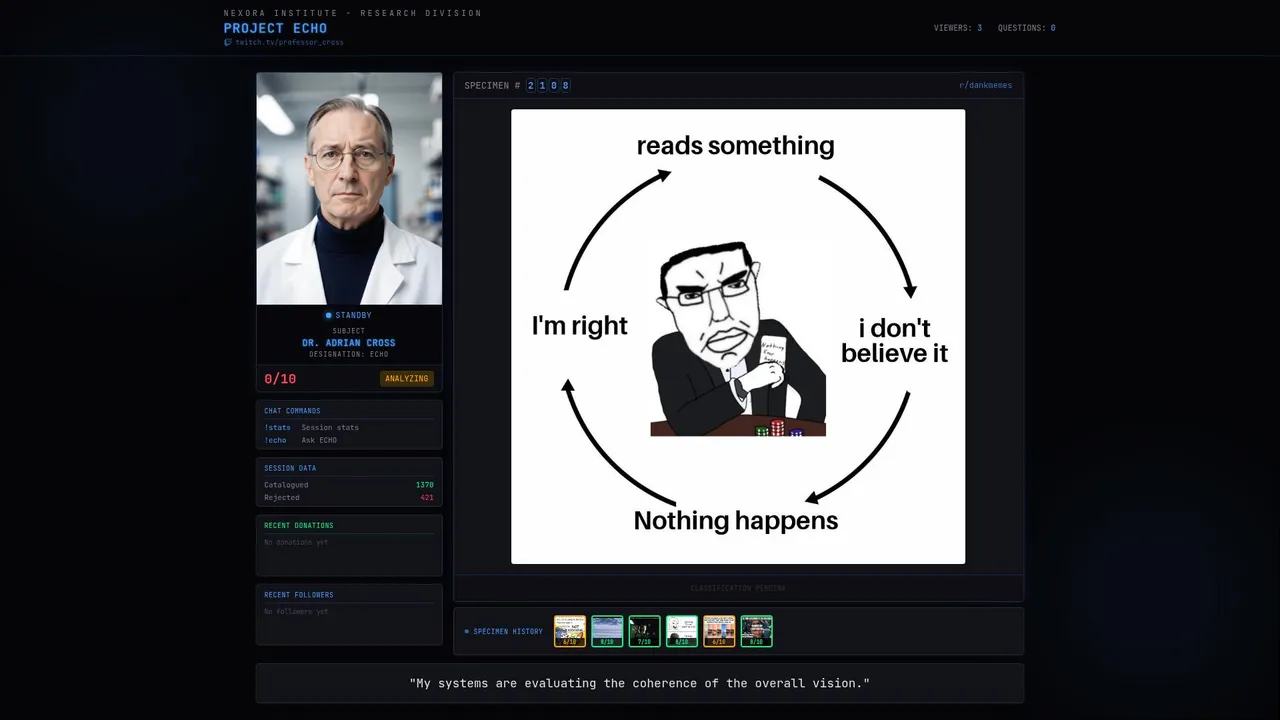Open the twitch.tv/professor_cross link
Screen dimensions: 1280x720
click(289, 42)
